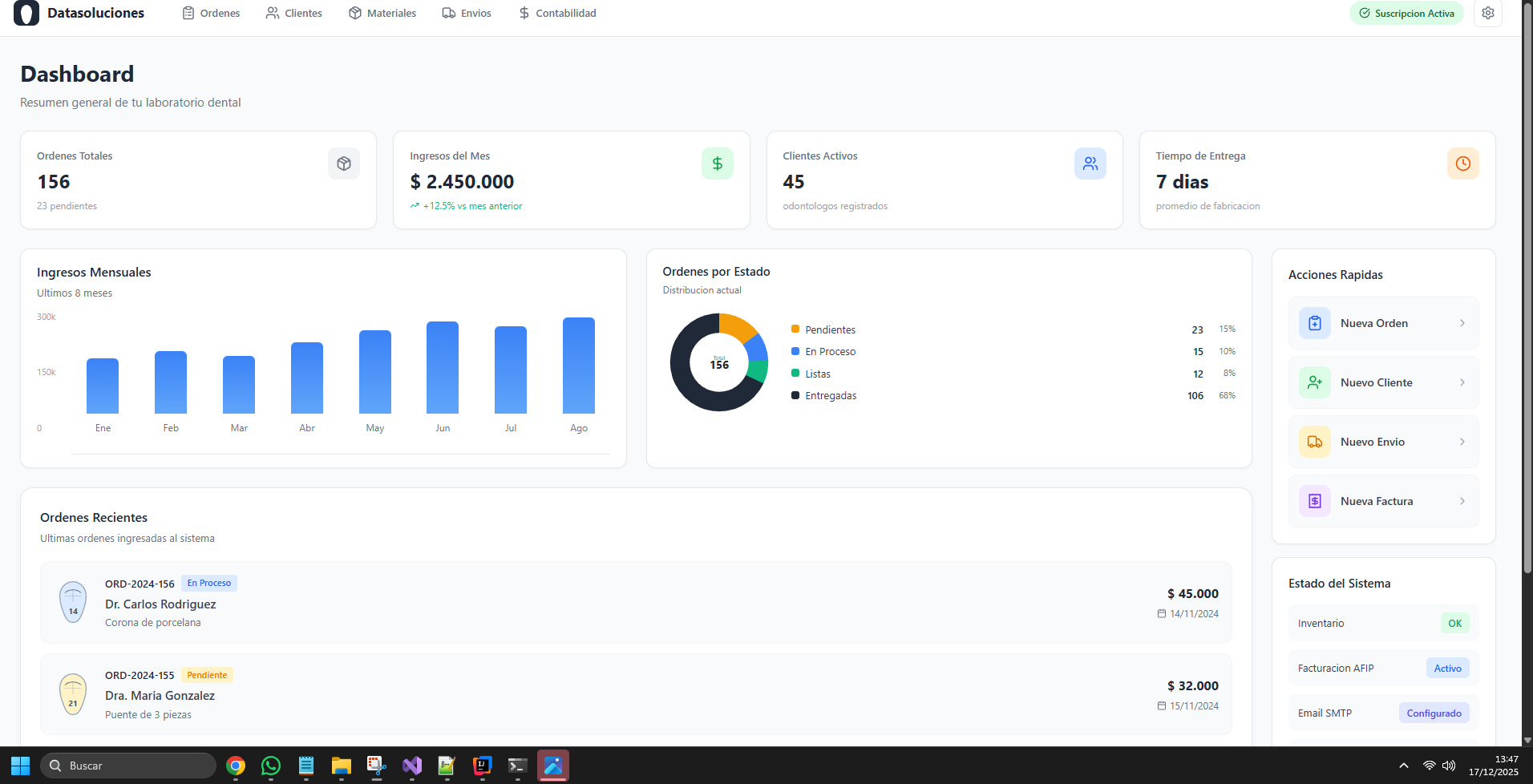Click the Nuevo Cliente add-person icon
This screenshot has height=784, width=1533.
(1314, 382)
